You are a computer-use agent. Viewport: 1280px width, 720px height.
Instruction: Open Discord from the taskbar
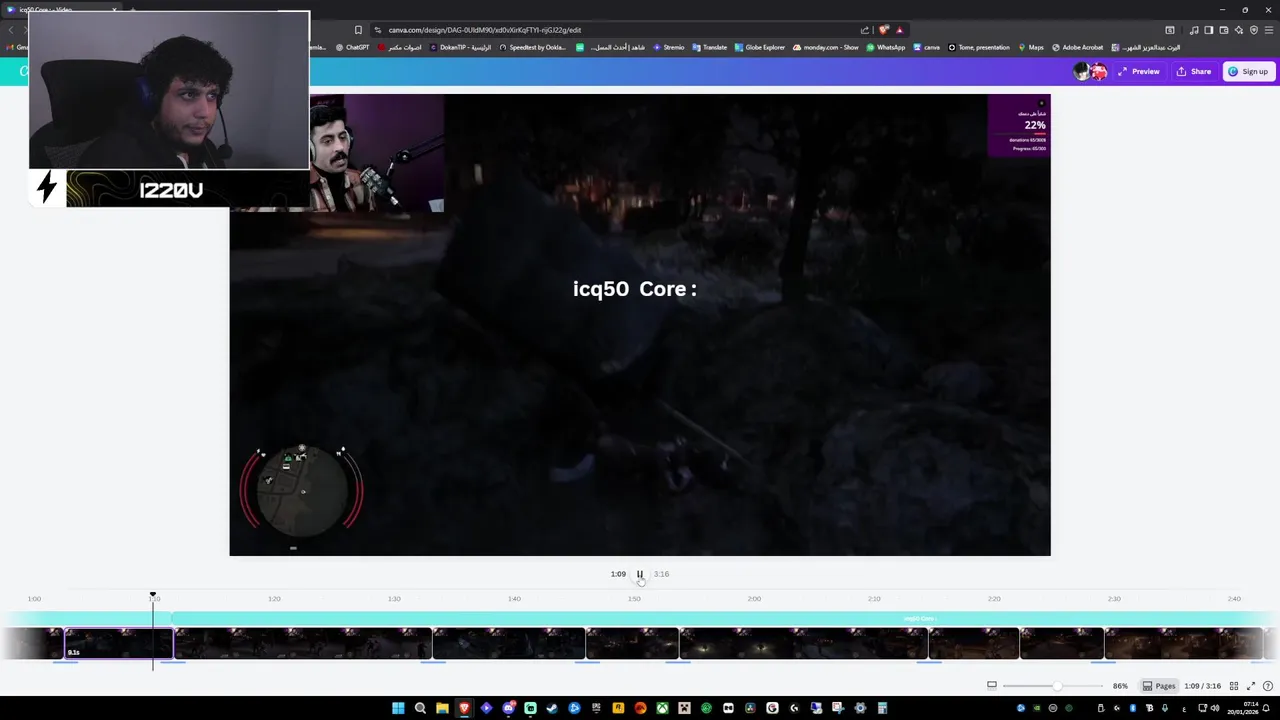[509, 708]
